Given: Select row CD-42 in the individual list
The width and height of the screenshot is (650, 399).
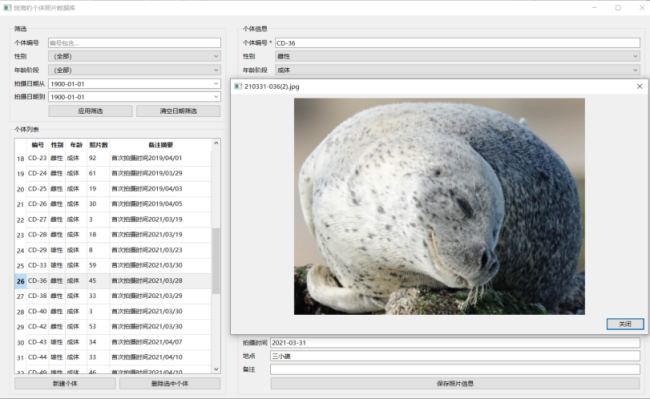Looking at the screenshot, I should click(119, 326).
